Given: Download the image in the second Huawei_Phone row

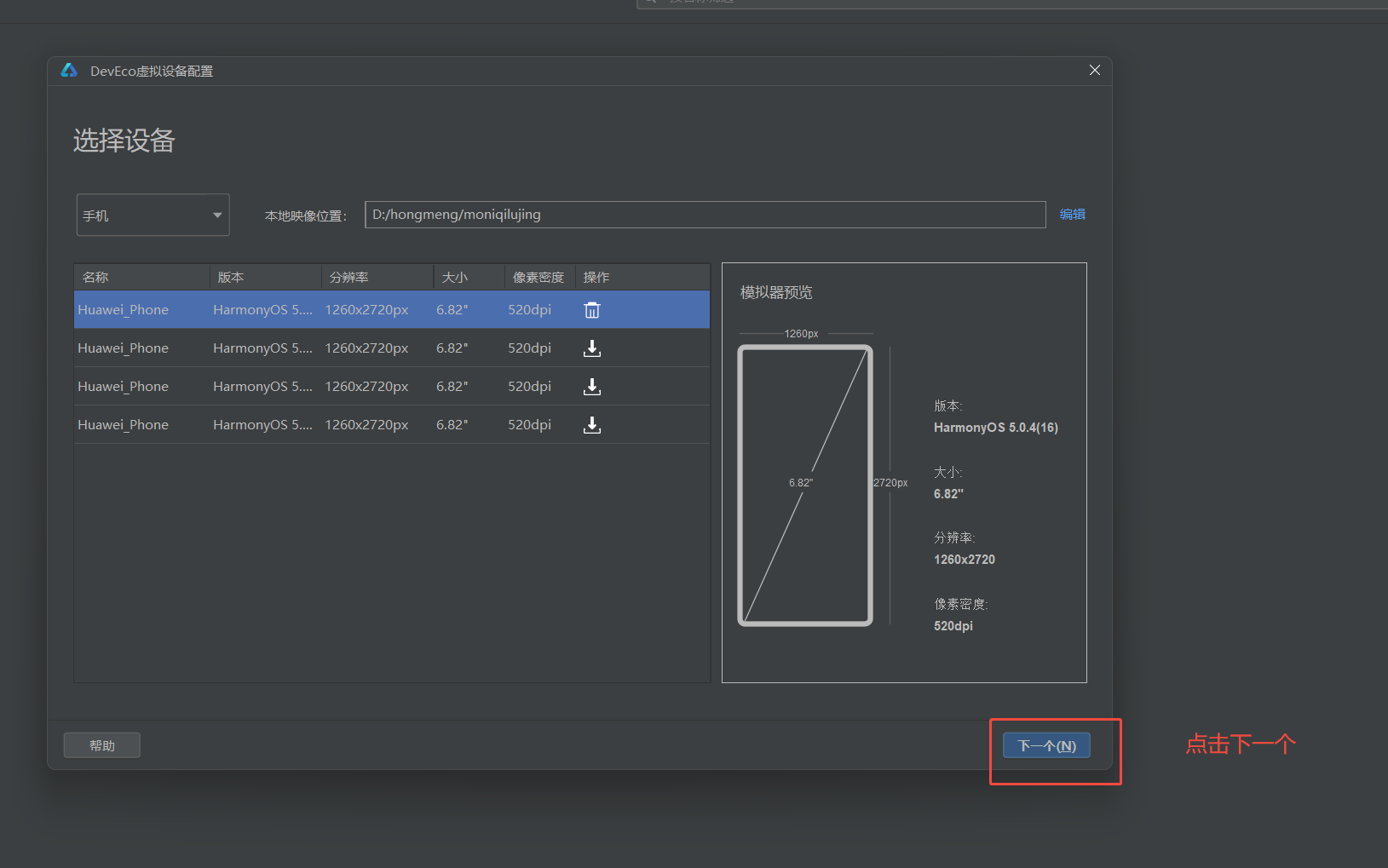Looking at the screenshot, I should (x=592, y=348).
